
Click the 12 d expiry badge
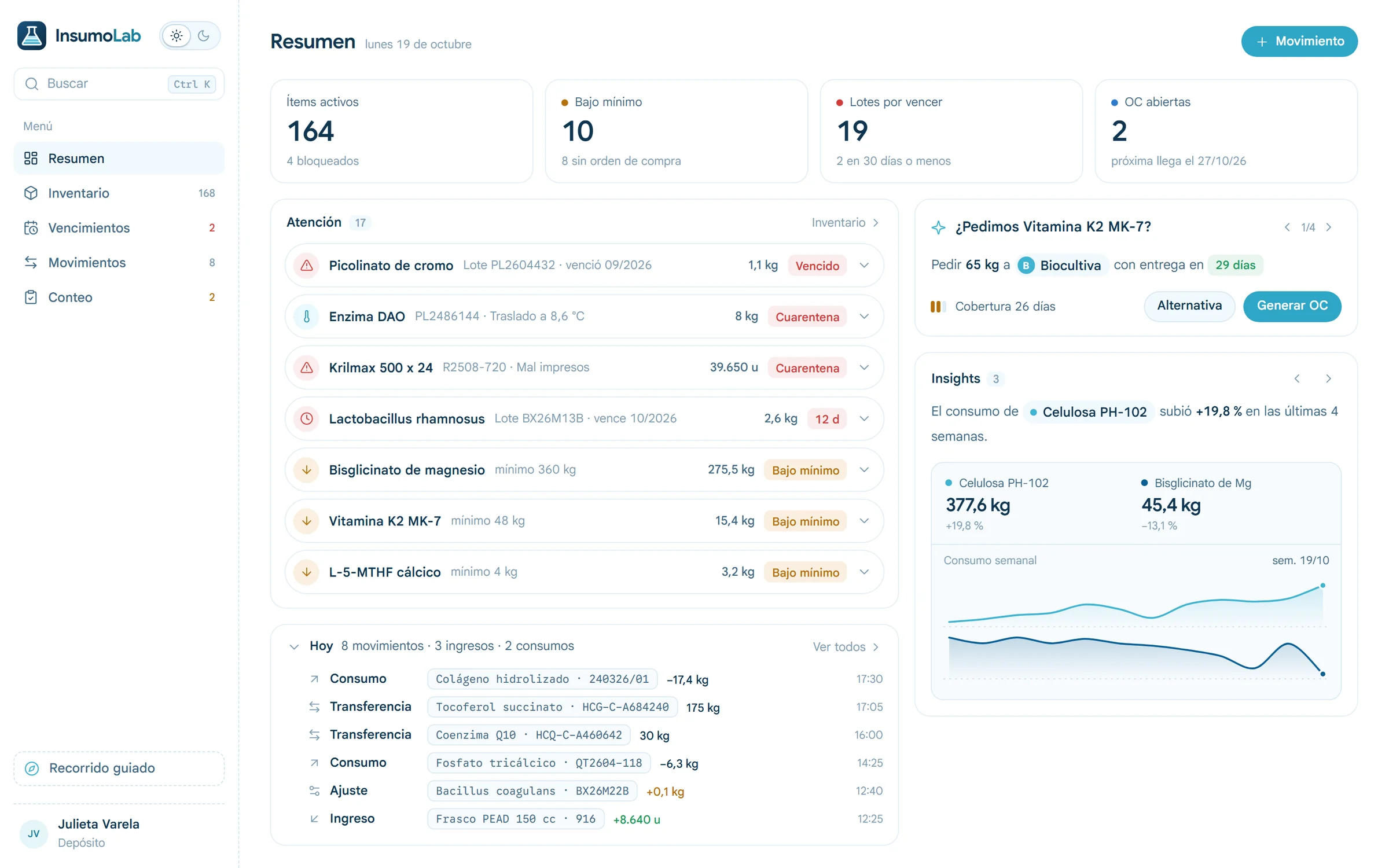pyautogui.click(x=827, y=419)
